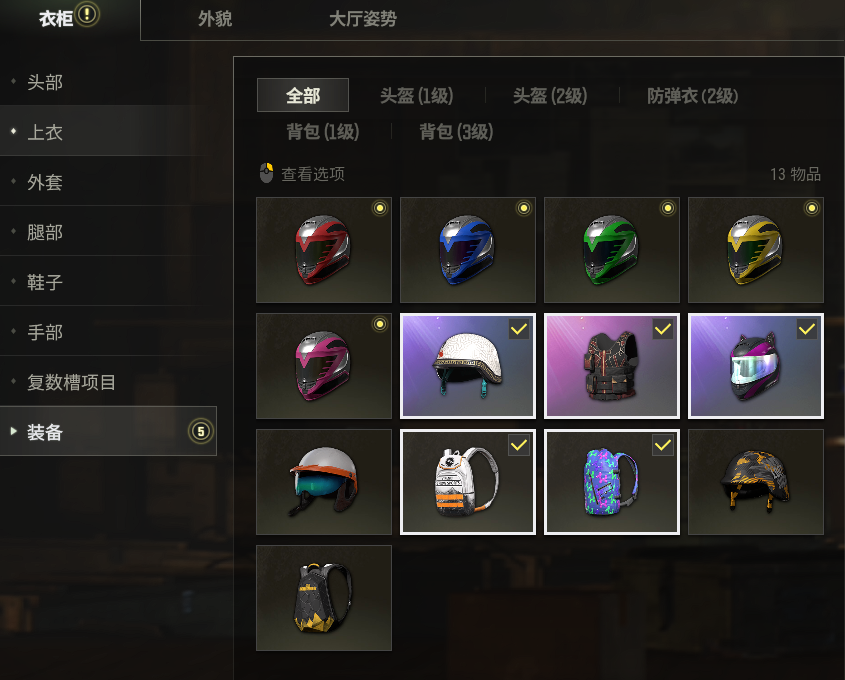845x680 pixels.
Task: Filter by 背包 (3级)
Action: tap(456, 131)
